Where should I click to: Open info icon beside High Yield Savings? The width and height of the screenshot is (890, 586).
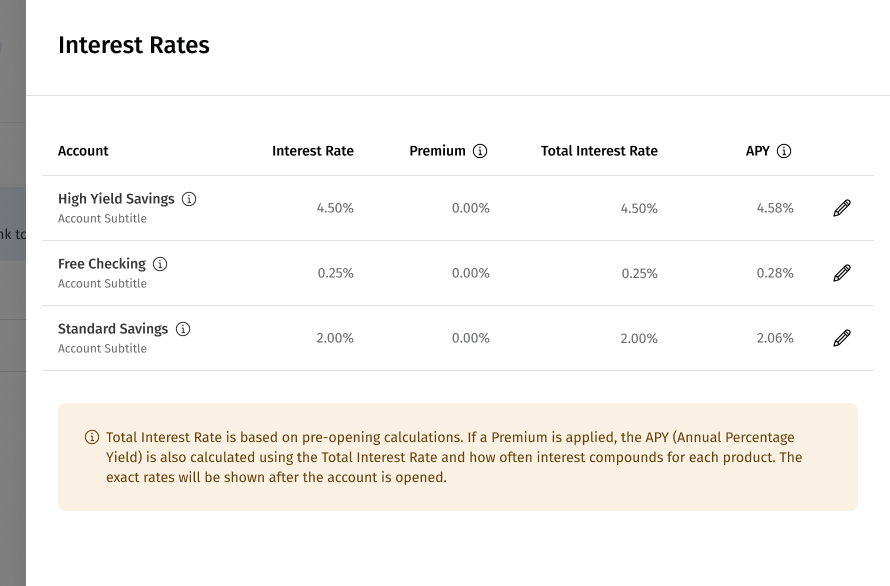click(x=189, y=199)
